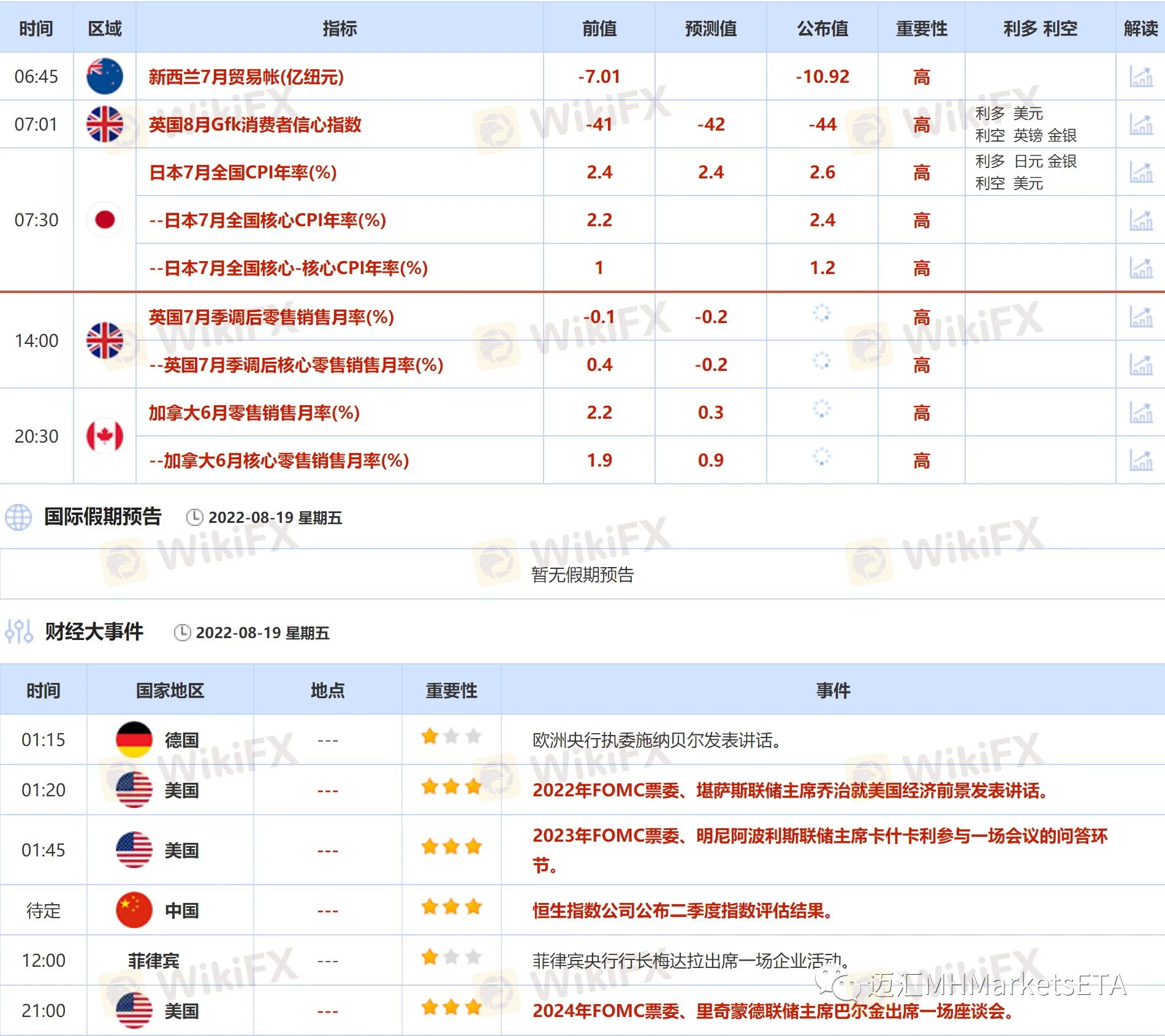Open chart icon for UK retail sales row
The height and width of the screenshot is (1036, 1165).
(x=1140, y=317)
